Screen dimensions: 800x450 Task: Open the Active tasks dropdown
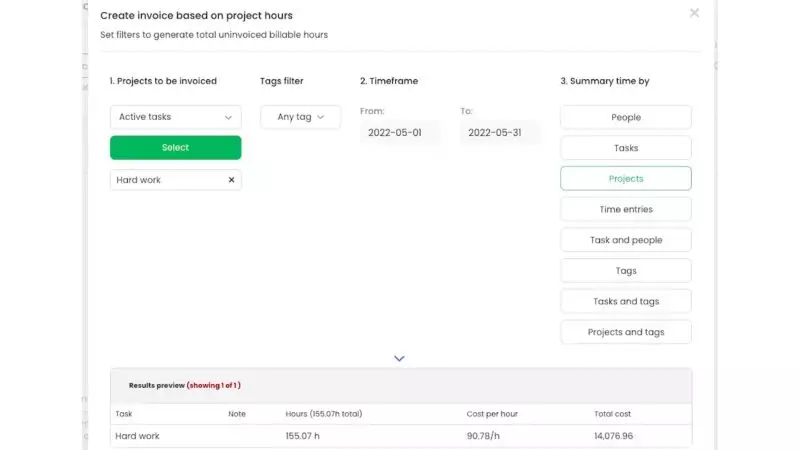(x=175, y=117)
